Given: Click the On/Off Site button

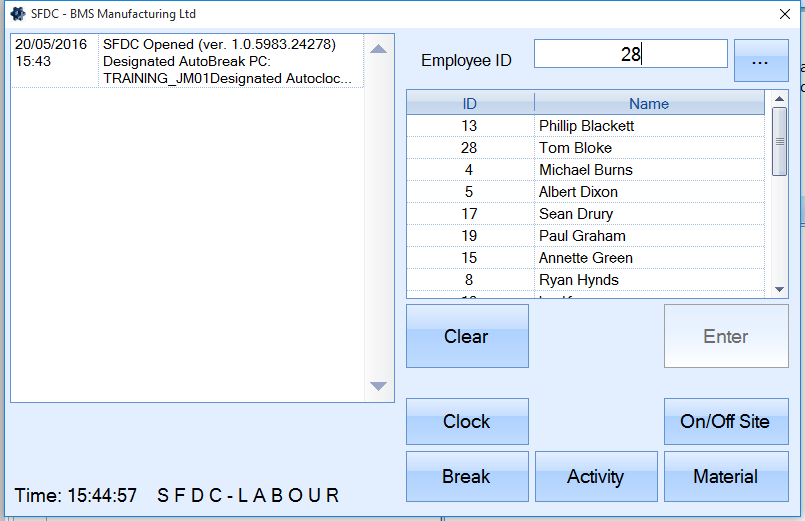Looking at the screenshot, I should [725, 421].
